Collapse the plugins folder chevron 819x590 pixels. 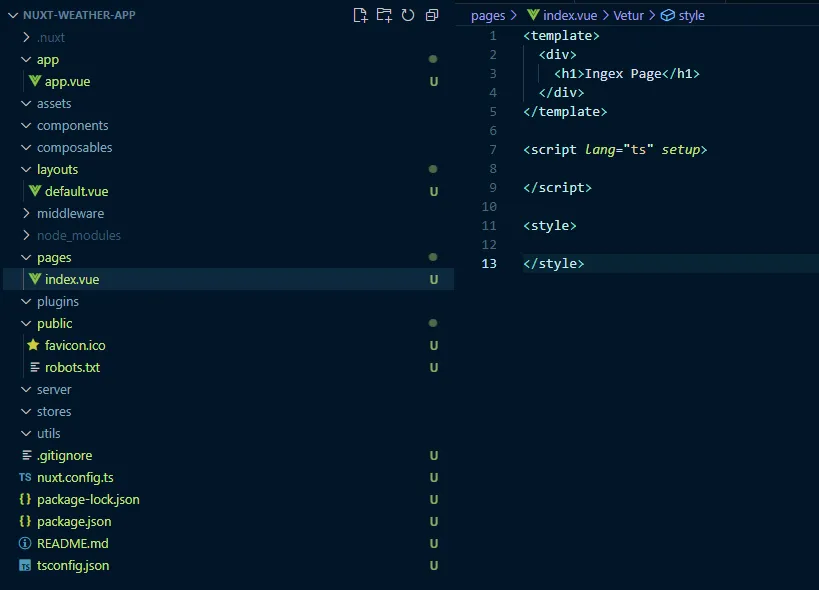[x=26, y=301]
